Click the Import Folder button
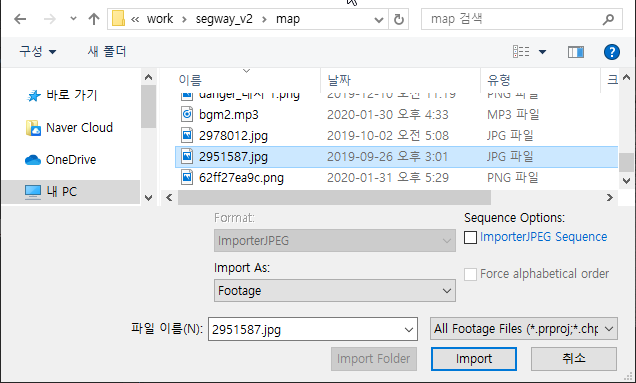 coord(374,359)
